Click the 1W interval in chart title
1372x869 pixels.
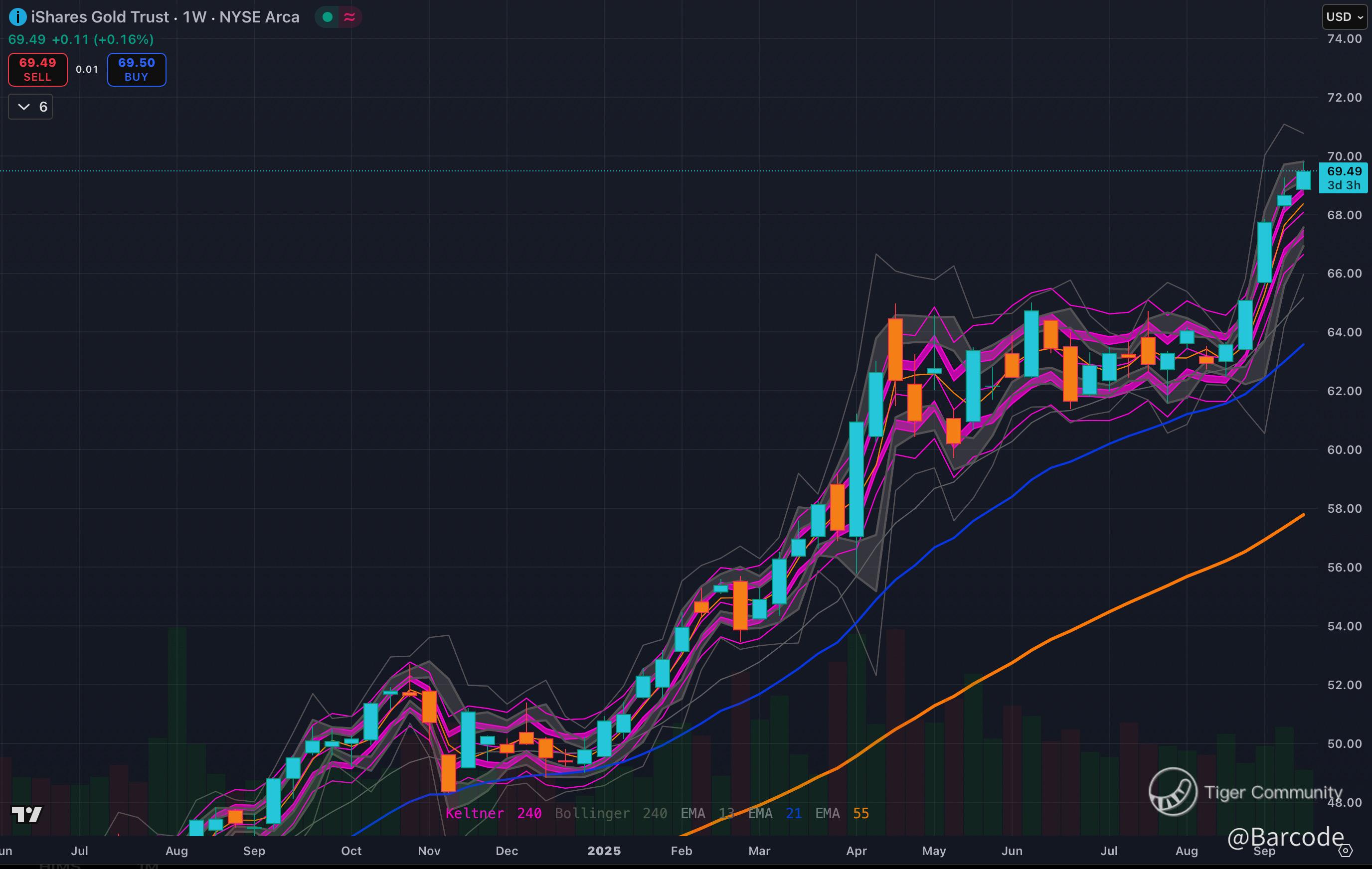point(194,17)
